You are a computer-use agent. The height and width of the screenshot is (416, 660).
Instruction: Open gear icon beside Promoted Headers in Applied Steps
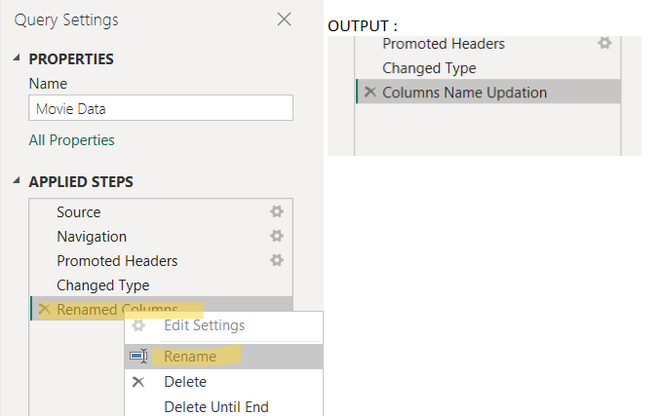pyautogui.click(x=277, y=261)
